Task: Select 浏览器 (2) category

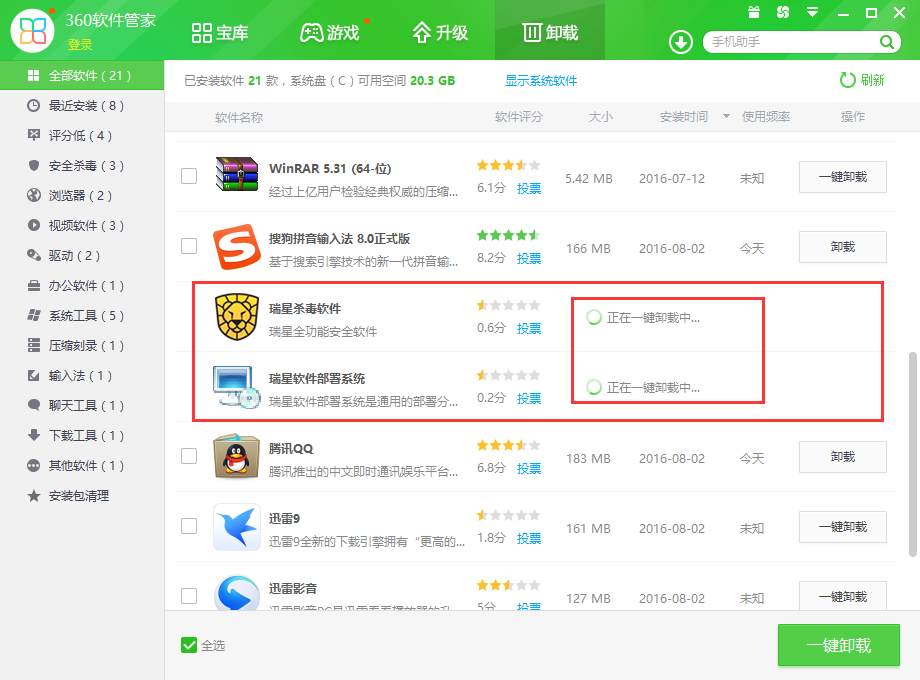Action: pyautogui.click(x=82, y=195)
